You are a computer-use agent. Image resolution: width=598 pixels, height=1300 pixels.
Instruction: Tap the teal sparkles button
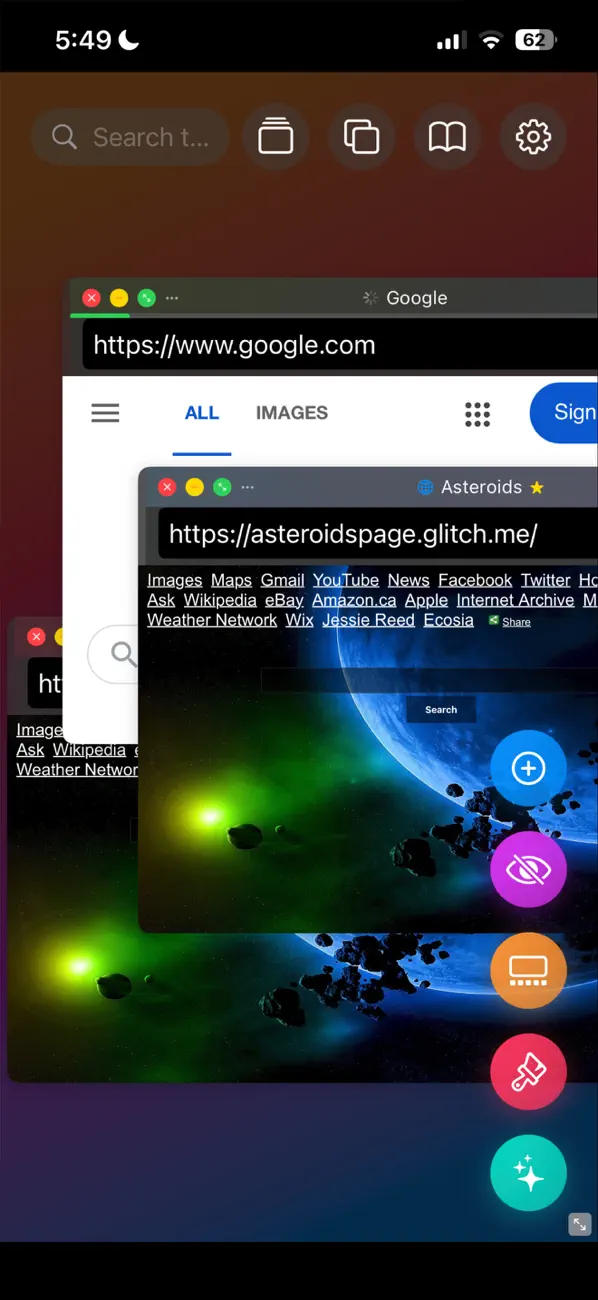528,1173
